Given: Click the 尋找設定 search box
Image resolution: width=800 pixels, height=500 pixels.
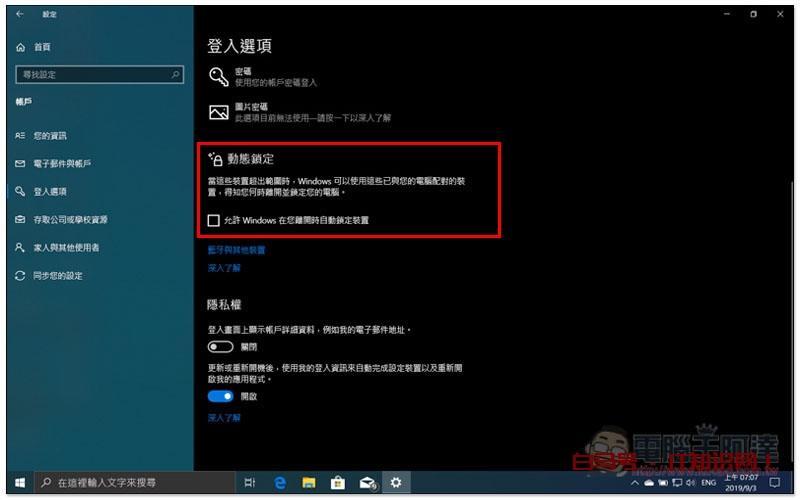Looking at the screenshot, I should pos(100,74).
